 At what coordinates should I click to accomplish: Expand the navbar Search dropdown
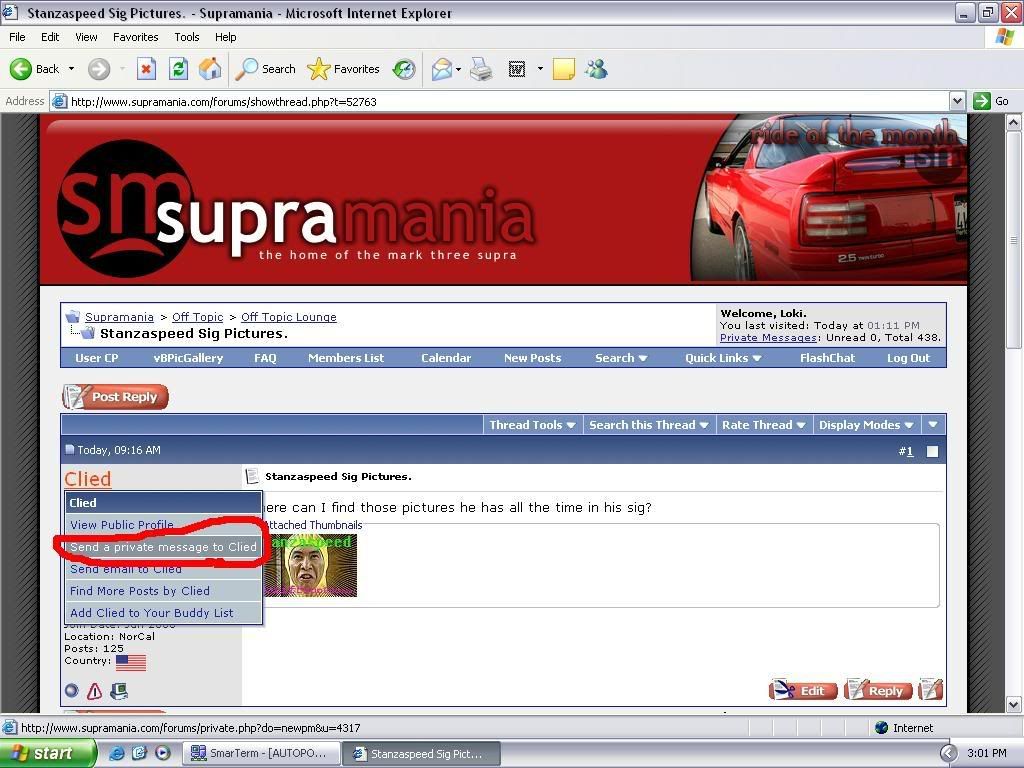[621, 358]
